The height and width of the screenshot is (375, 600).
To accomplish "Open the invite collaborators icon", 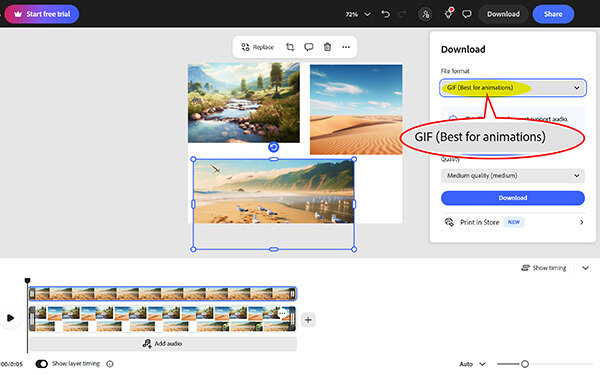I will click(425, 14).
